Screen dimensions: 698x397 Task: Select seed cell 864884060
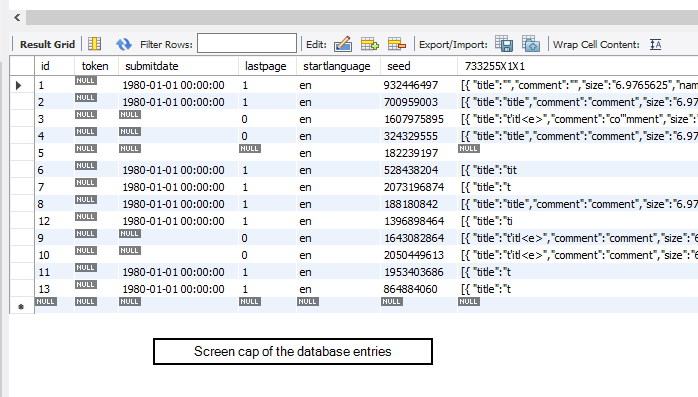(x=418, y=289)
